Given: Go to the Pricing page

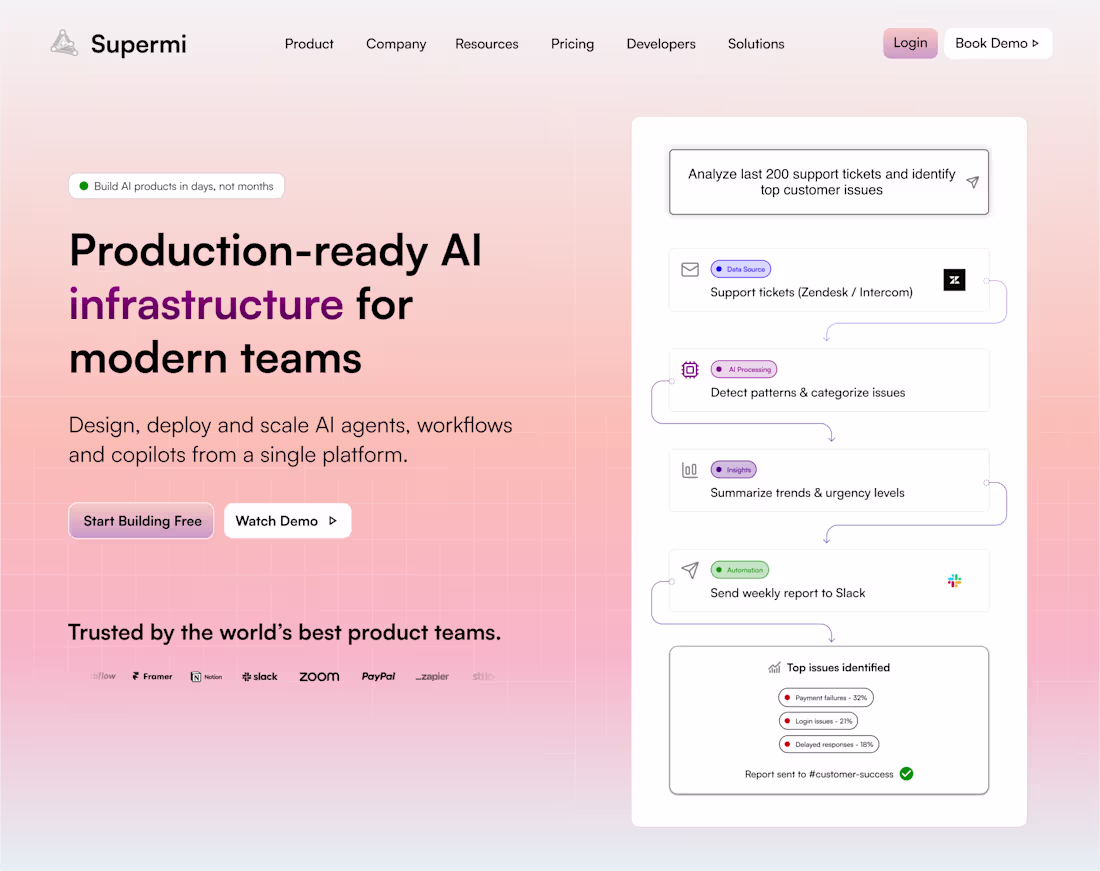Looking at the screenshot, I should click(572, 43).
